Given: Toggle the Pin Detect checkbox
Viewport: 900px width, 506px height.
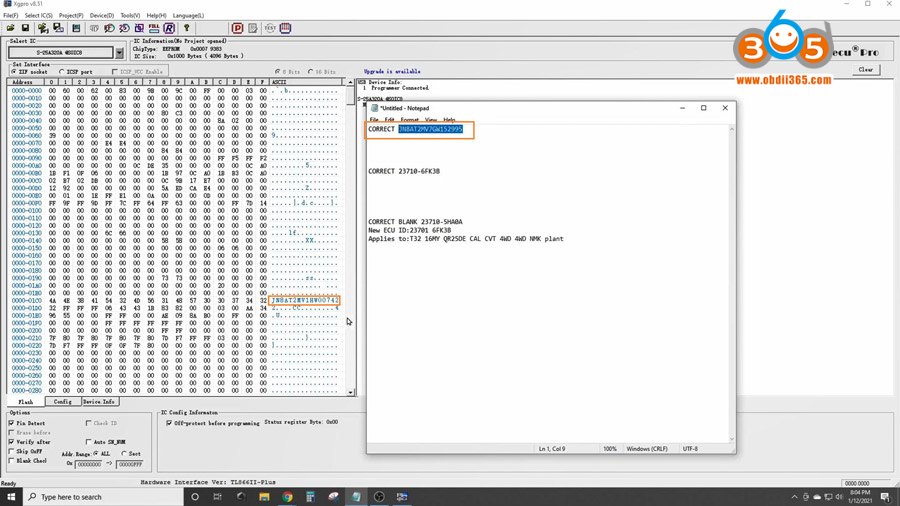Looking at the screenshot, I should pyautogui.click(x=11, y=423).
